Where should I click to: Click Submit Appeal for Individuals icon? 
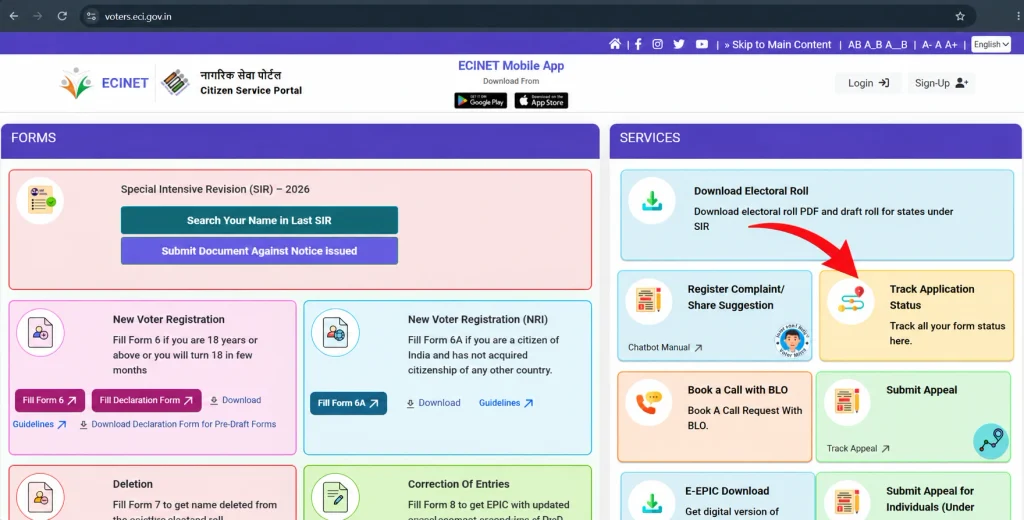pos(847,502)
